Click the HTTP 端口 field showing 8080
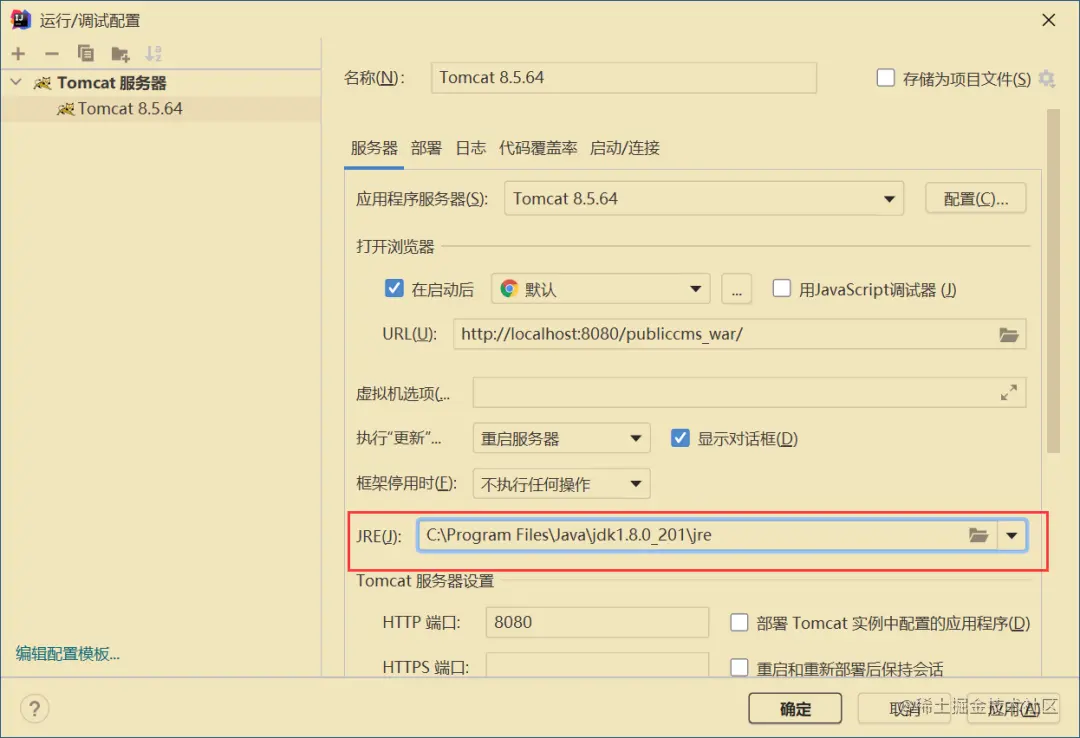This screenshot has height=738, width=1080. pos(597,622)
